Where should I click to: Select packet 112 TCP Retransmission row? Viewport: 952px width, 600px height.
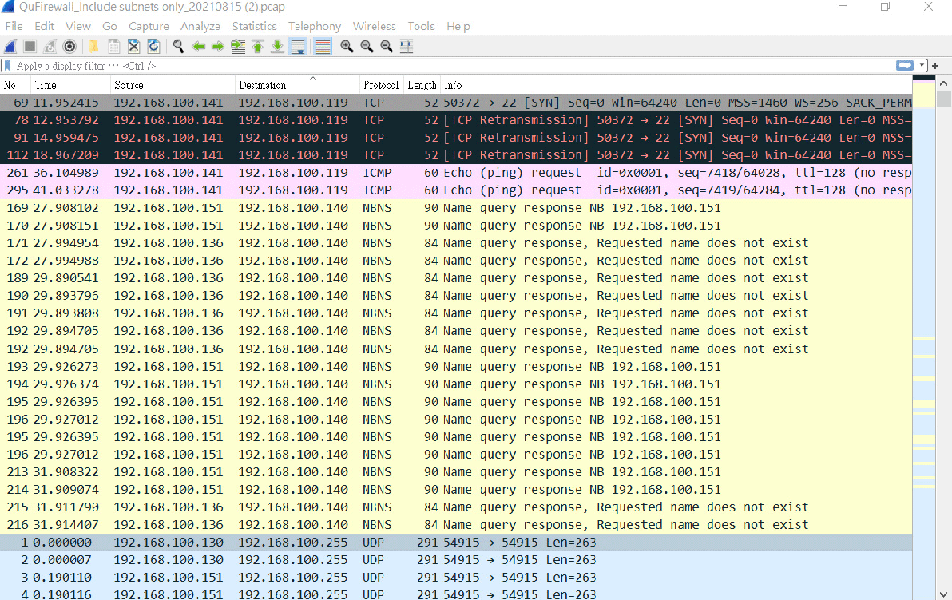[x=457, y=155]
